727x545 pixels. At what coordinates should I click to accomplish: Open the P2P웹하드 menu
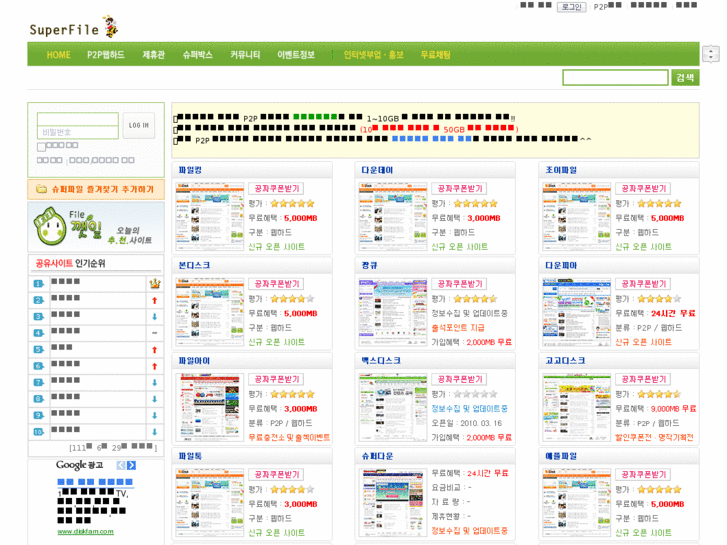(x=106, y=55)
